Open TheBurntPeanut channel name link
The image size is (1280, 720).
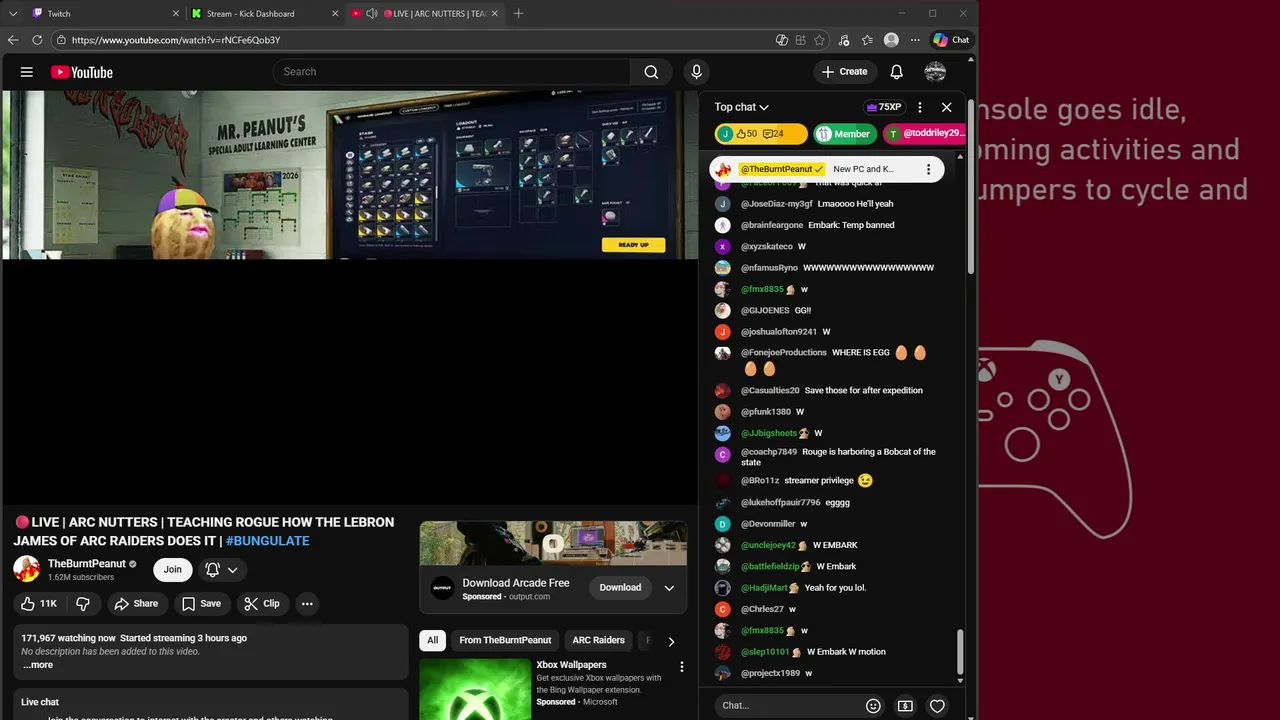87,564
